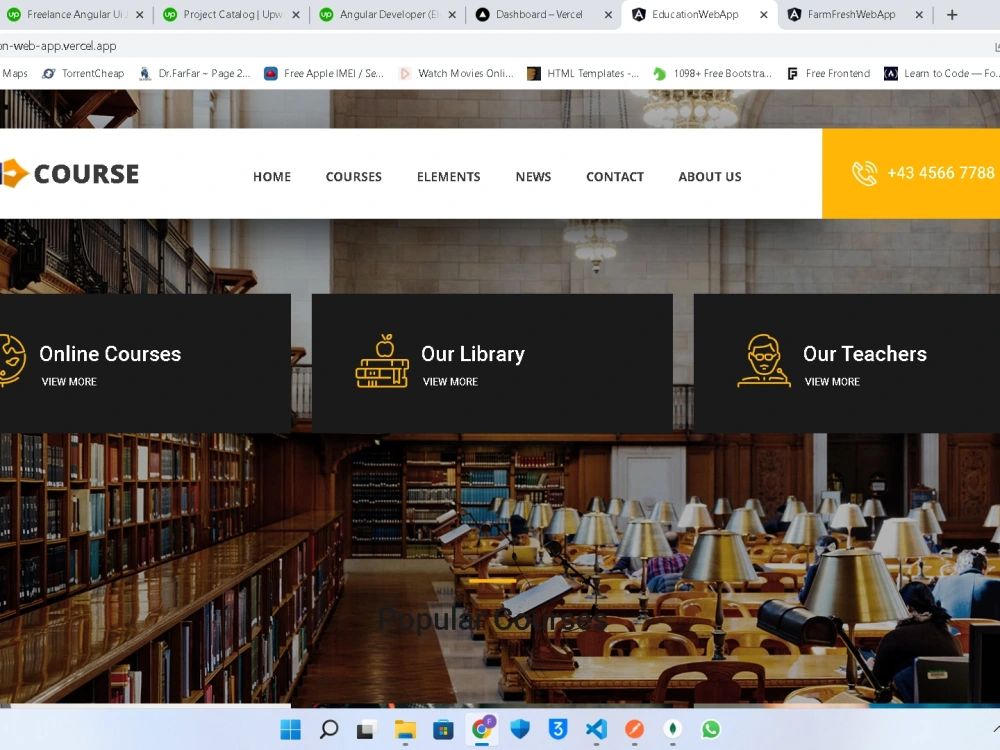Viewport: 1000px width, 750px height.
Task: Click the phone handset icon
Action: [x=865, y=173]
